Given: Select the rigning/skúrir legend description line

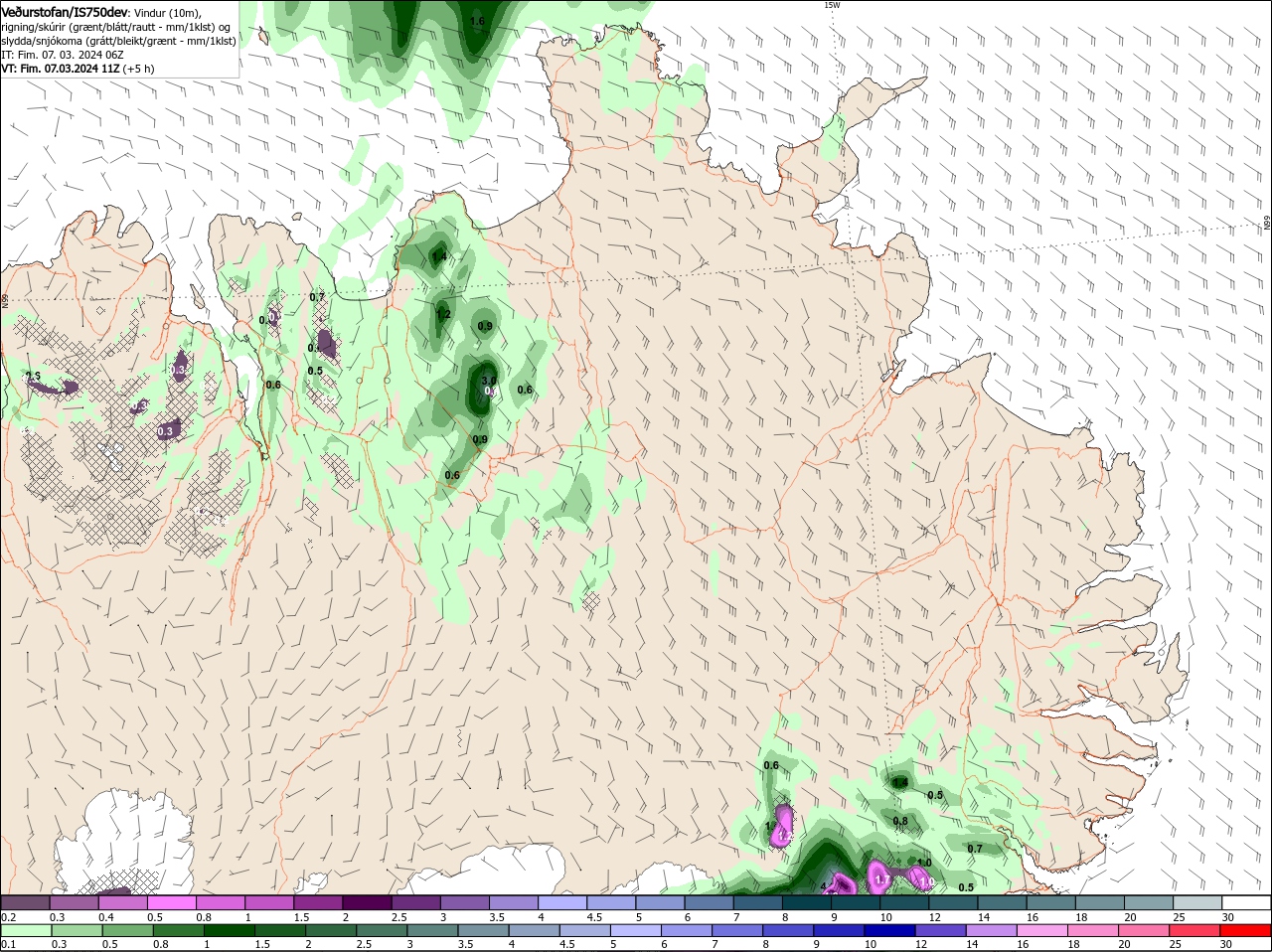Looking at the screenshot, I should tap(117, 27).
